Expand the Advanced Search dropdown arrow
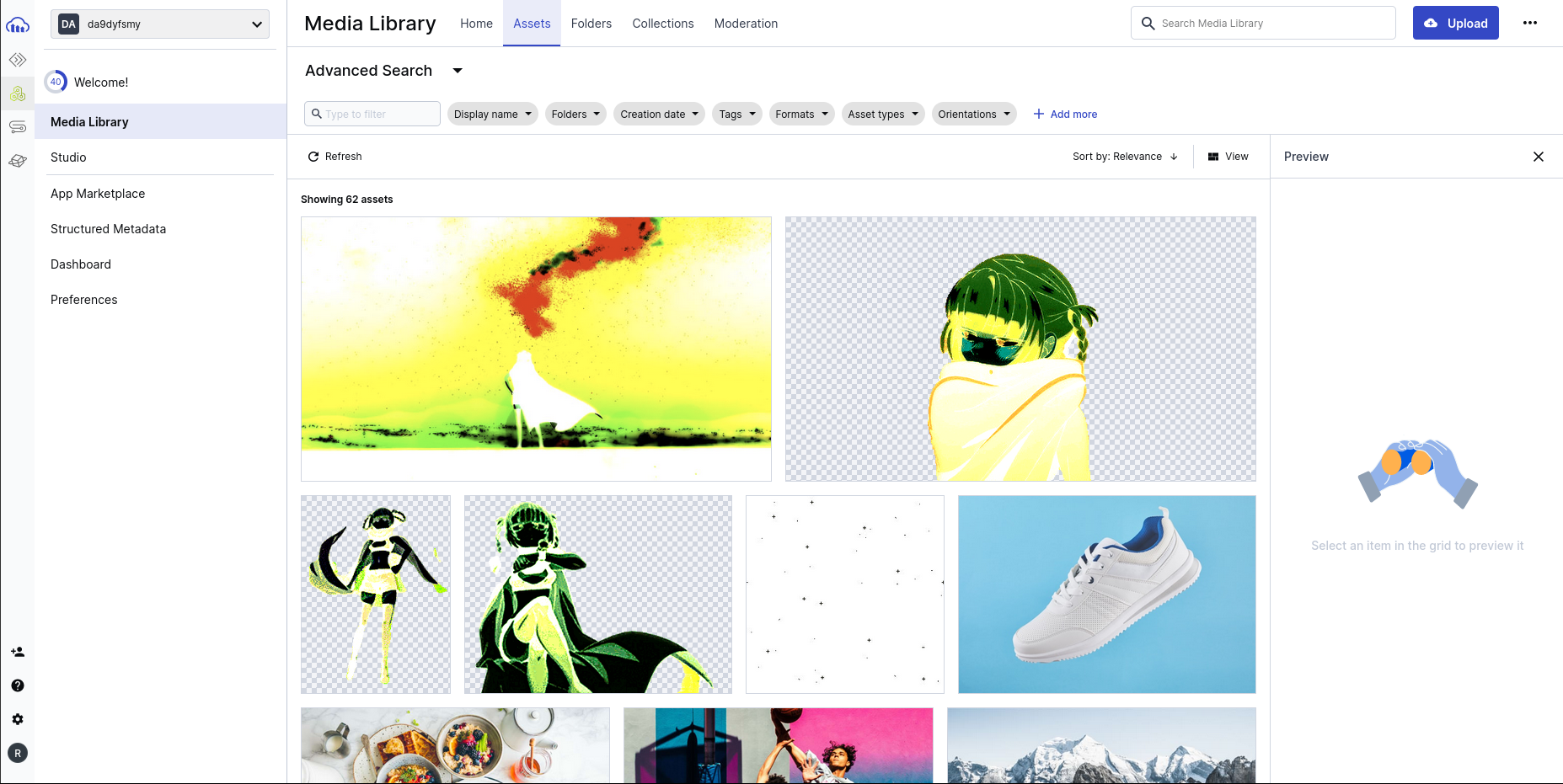The image size is (1563, 784). 458,71
